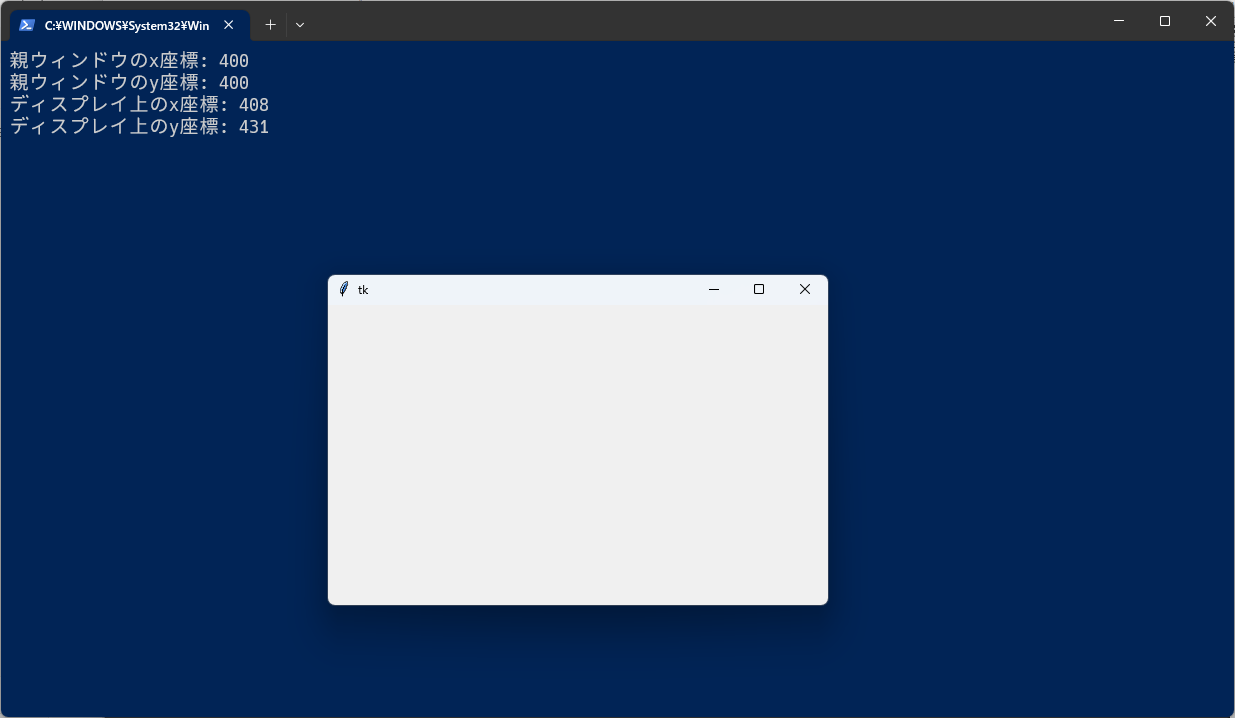The image size is (1235, 718).
Task: Click the tk title bar label
Action: (364, 289)
